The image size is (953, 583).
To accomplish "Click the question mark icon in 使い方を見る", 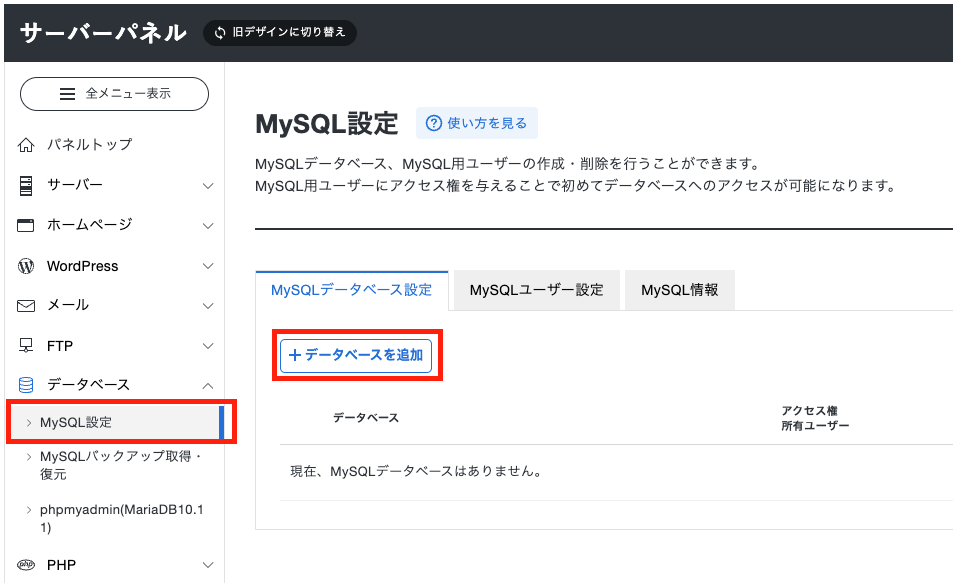I will [433, 123].
